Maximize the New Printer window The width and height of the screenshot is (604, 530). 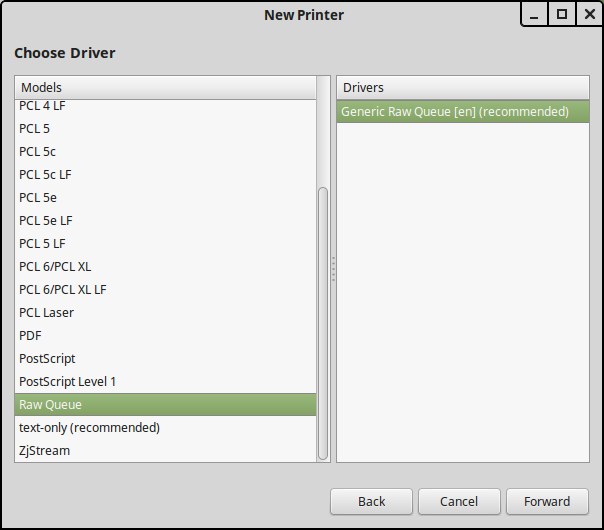pyautogui.click(x=561, y=14)
